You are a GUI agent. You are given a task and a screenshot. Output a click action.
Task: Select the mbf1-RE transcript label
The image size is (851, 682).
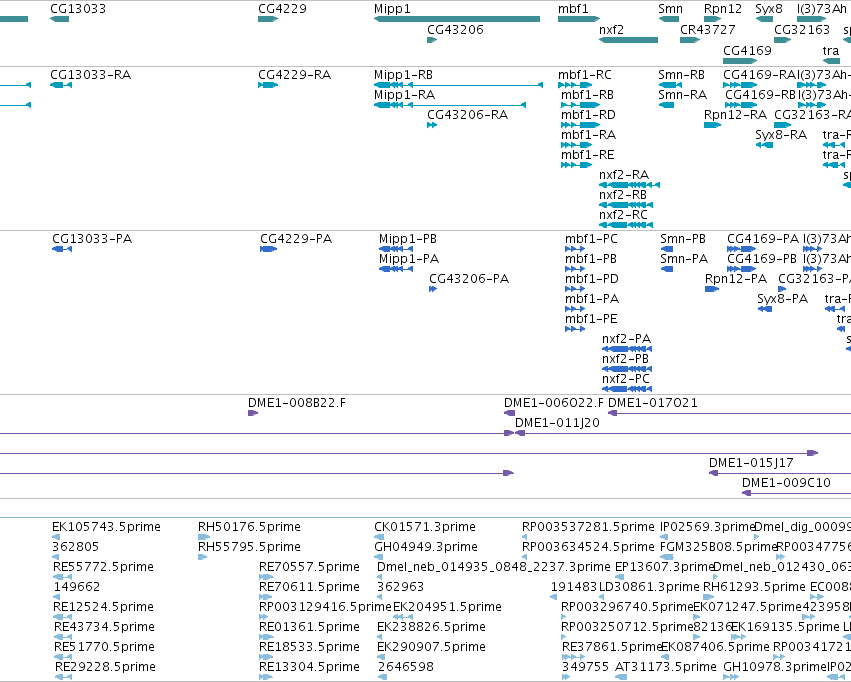pyautogui.click(x=588, y=155)
